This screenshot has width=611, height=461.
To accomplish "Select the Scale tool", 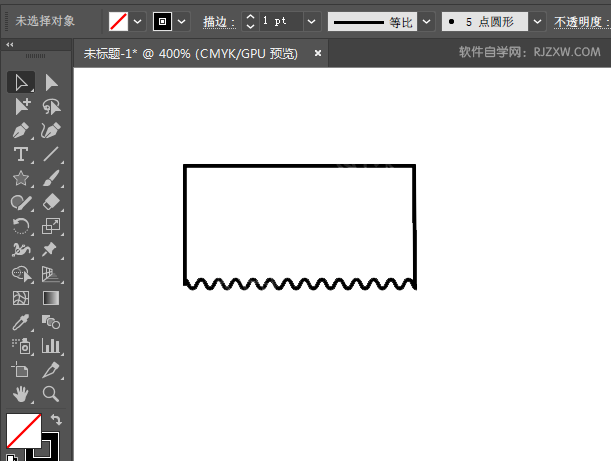I will click(x=51, y=226).
